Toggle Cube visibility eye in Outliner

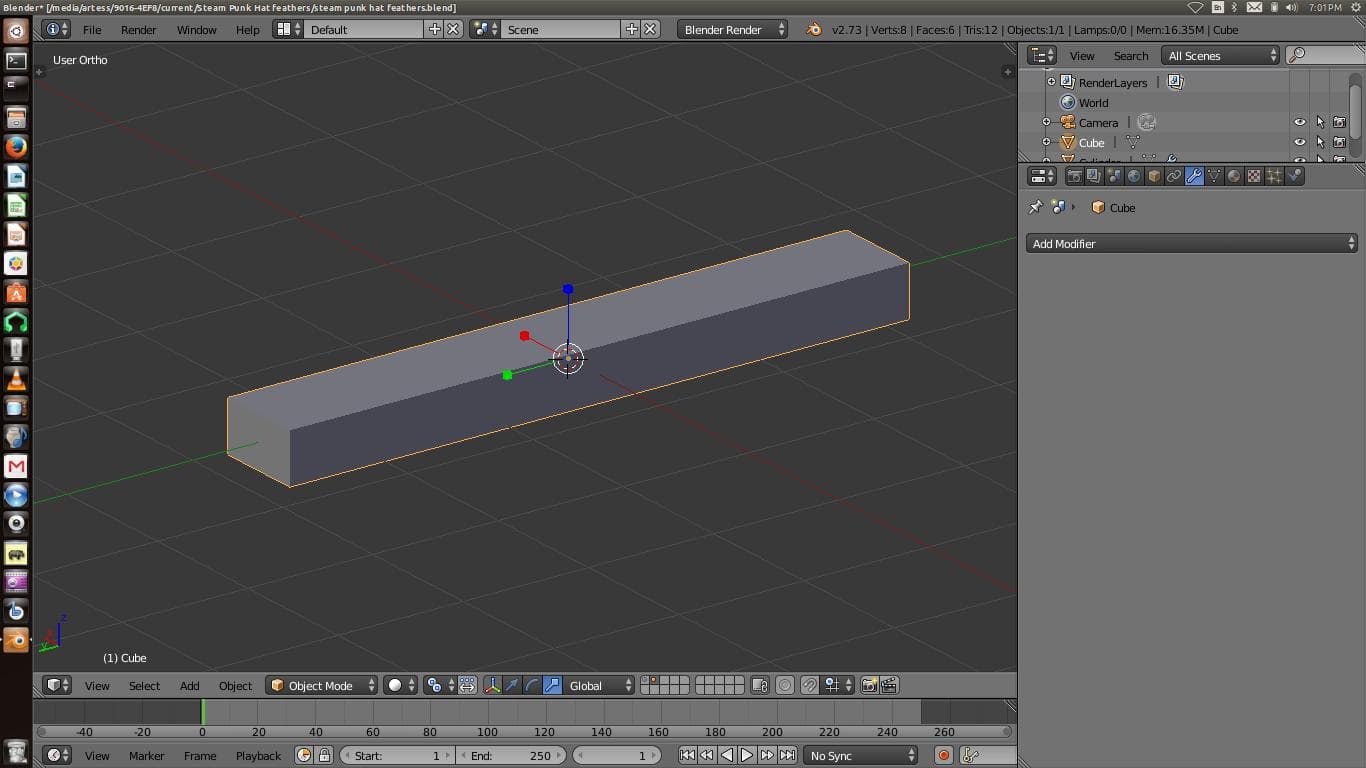1300,142
